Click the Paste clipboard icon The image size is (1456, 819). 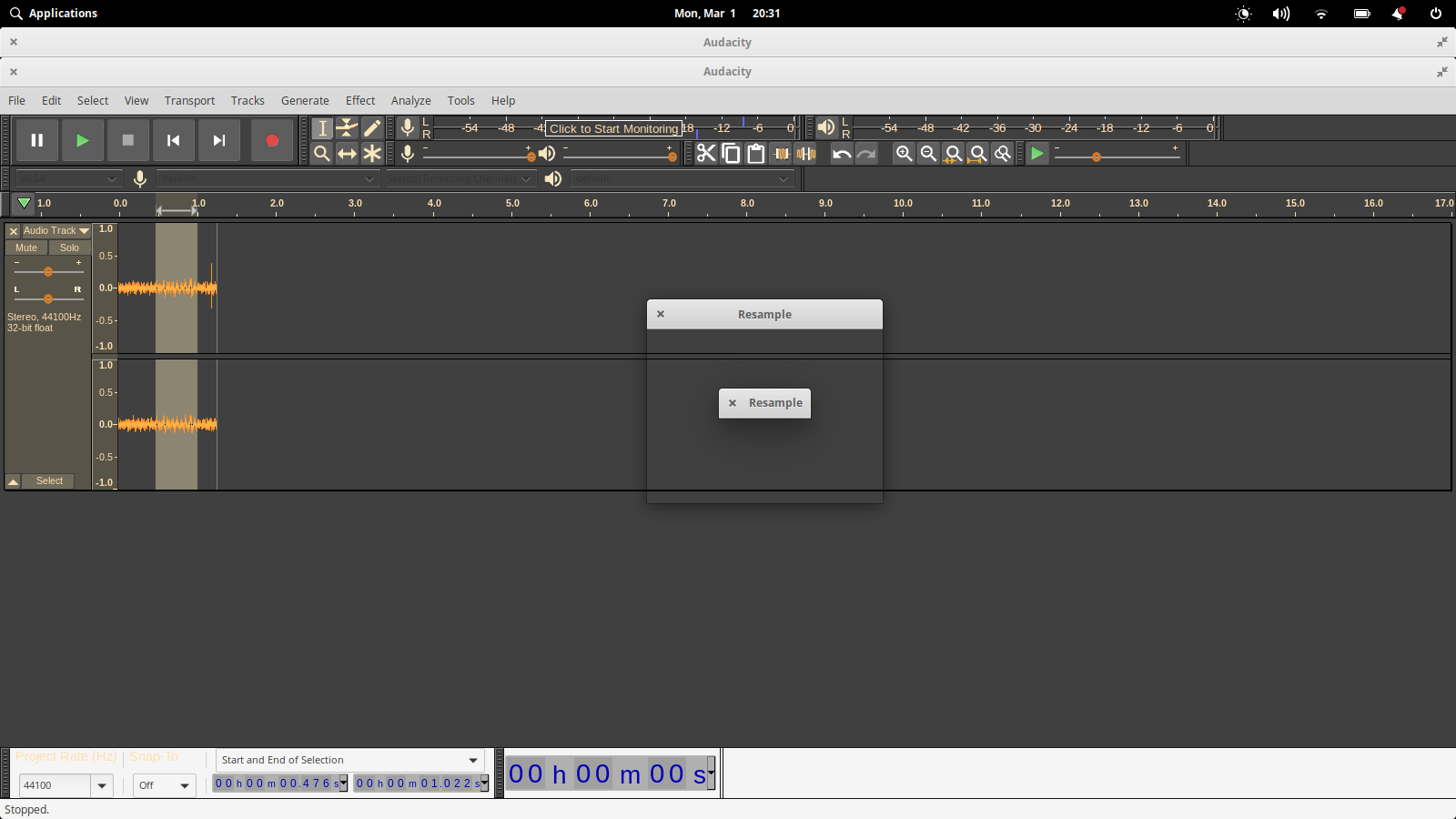coord(756,154)
